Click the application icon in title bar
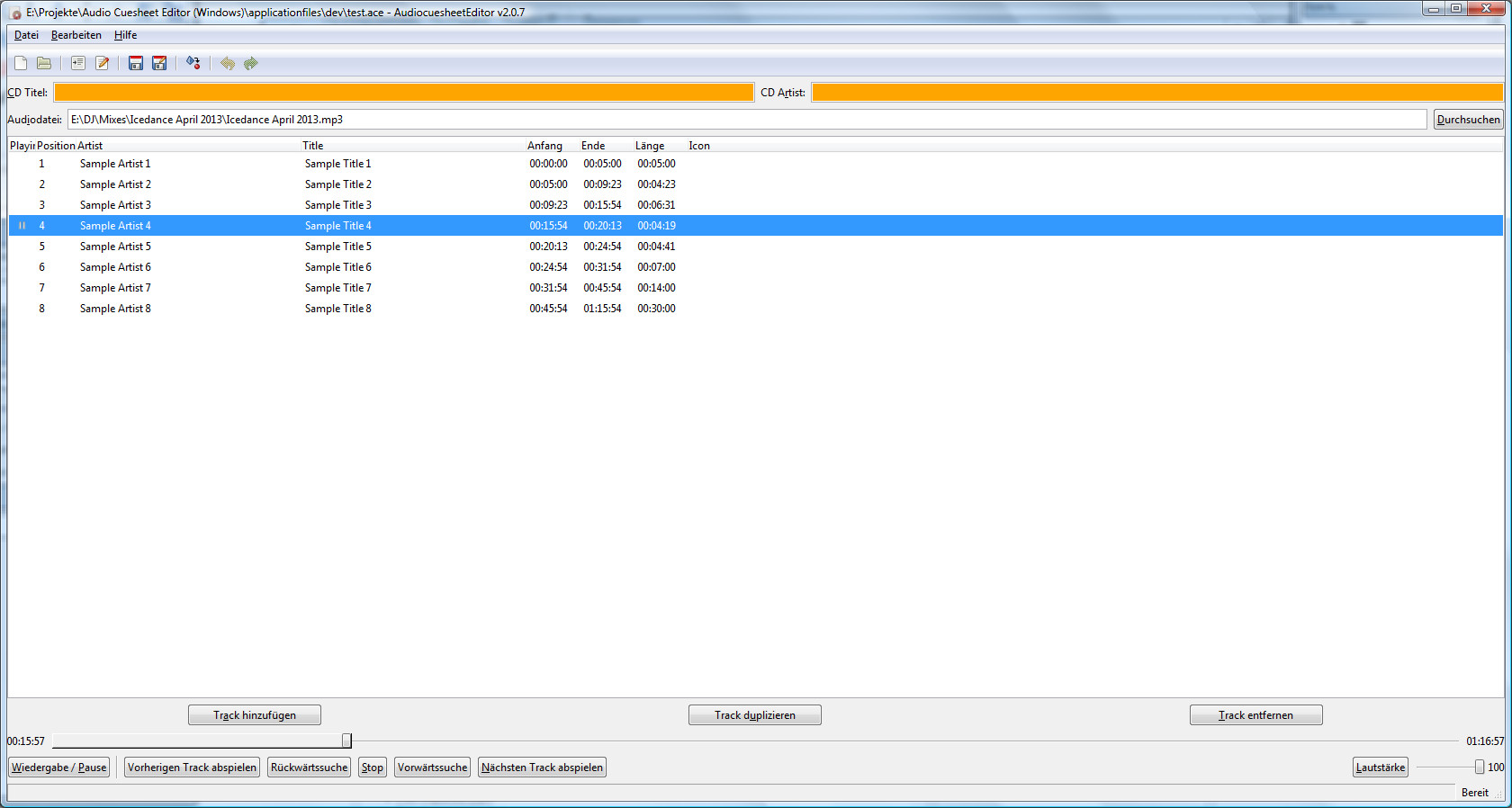 click(x=16, y=13)
